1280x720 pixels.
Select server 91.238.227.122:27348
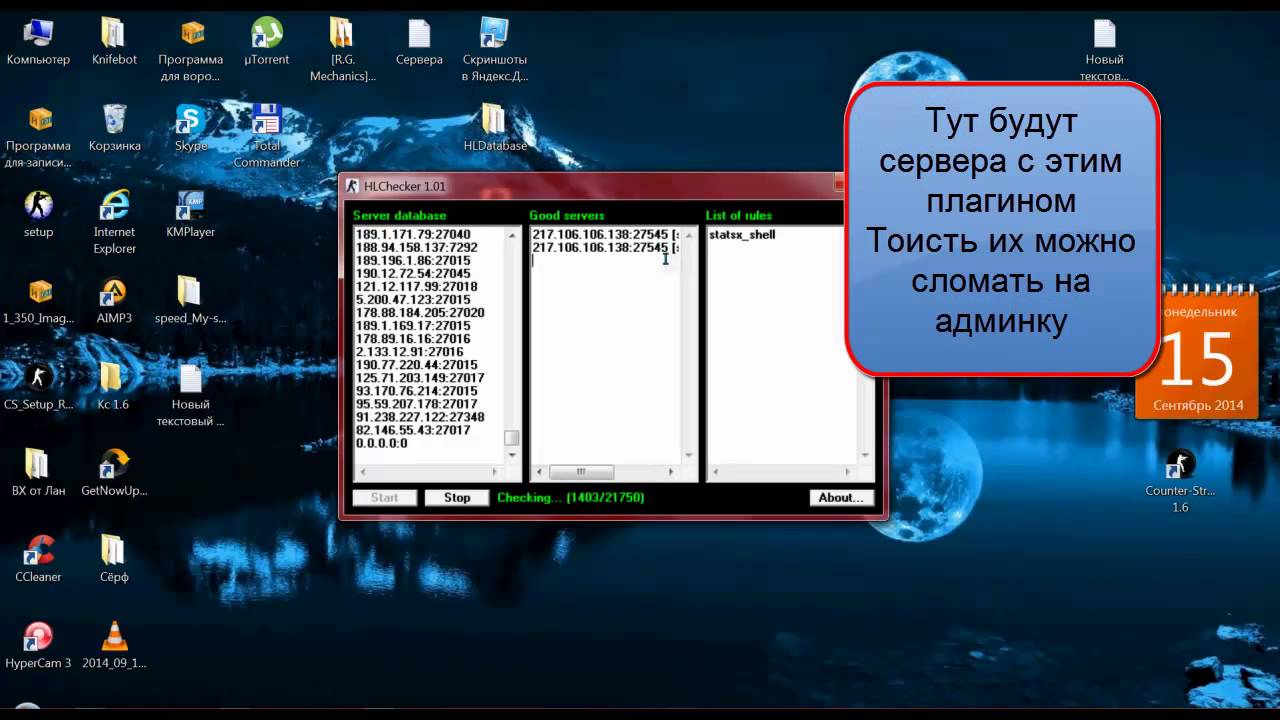point(420,417)
